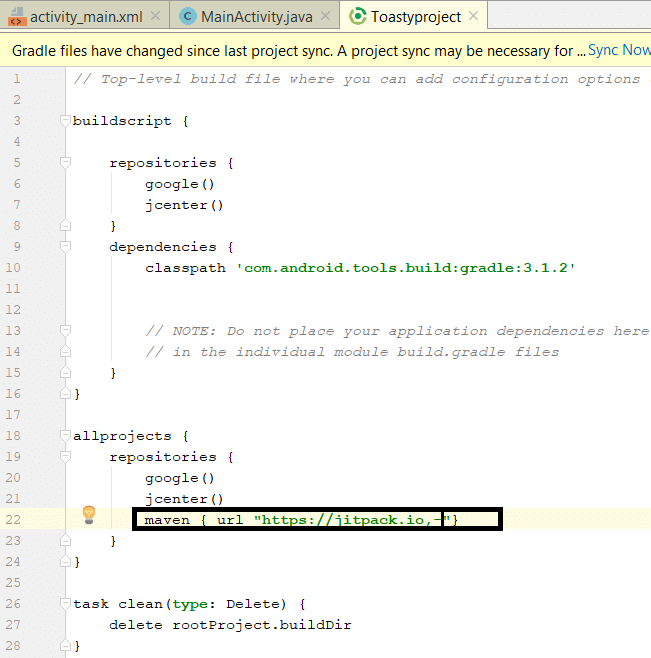This screenshot has height=658, width=651.
Task: Click fold end marker on line 15
Action: [65, 372]
